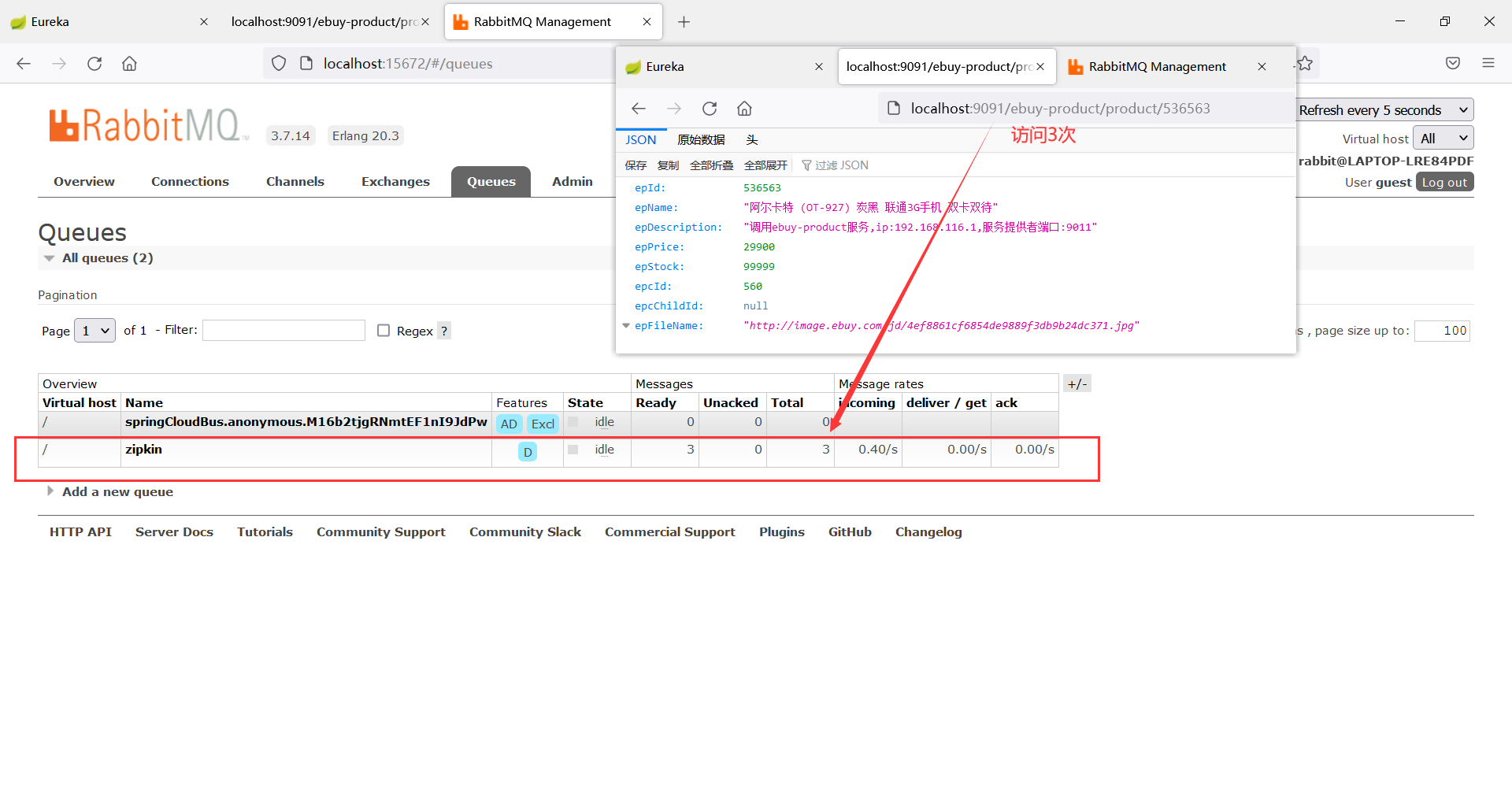Open the Page number dropdown
Viewport: 1512px width, 811px height.
(94, 331)
